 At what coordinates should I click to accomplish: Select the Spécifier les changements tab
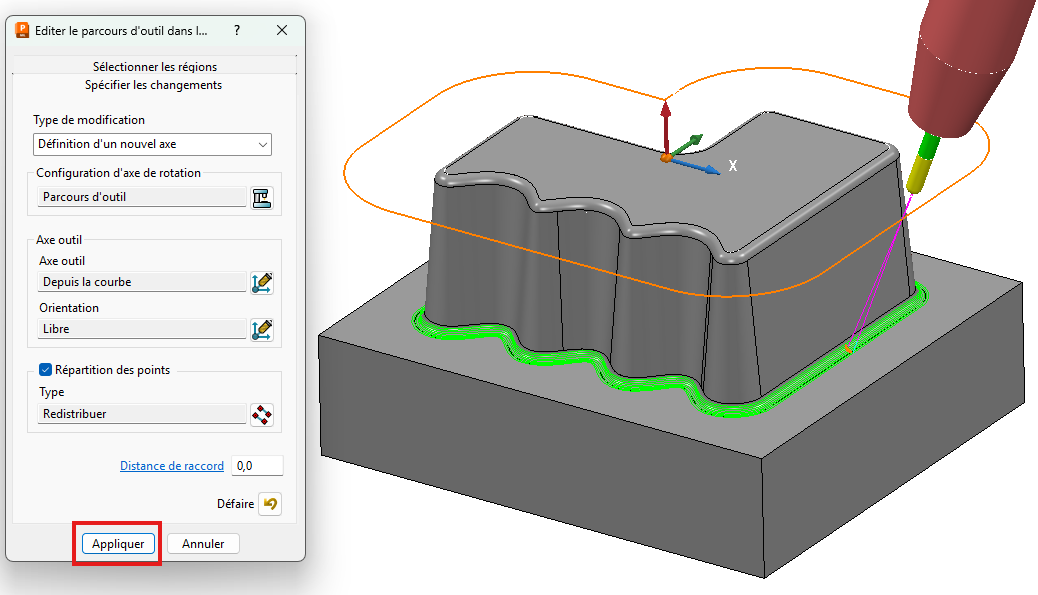154,85
